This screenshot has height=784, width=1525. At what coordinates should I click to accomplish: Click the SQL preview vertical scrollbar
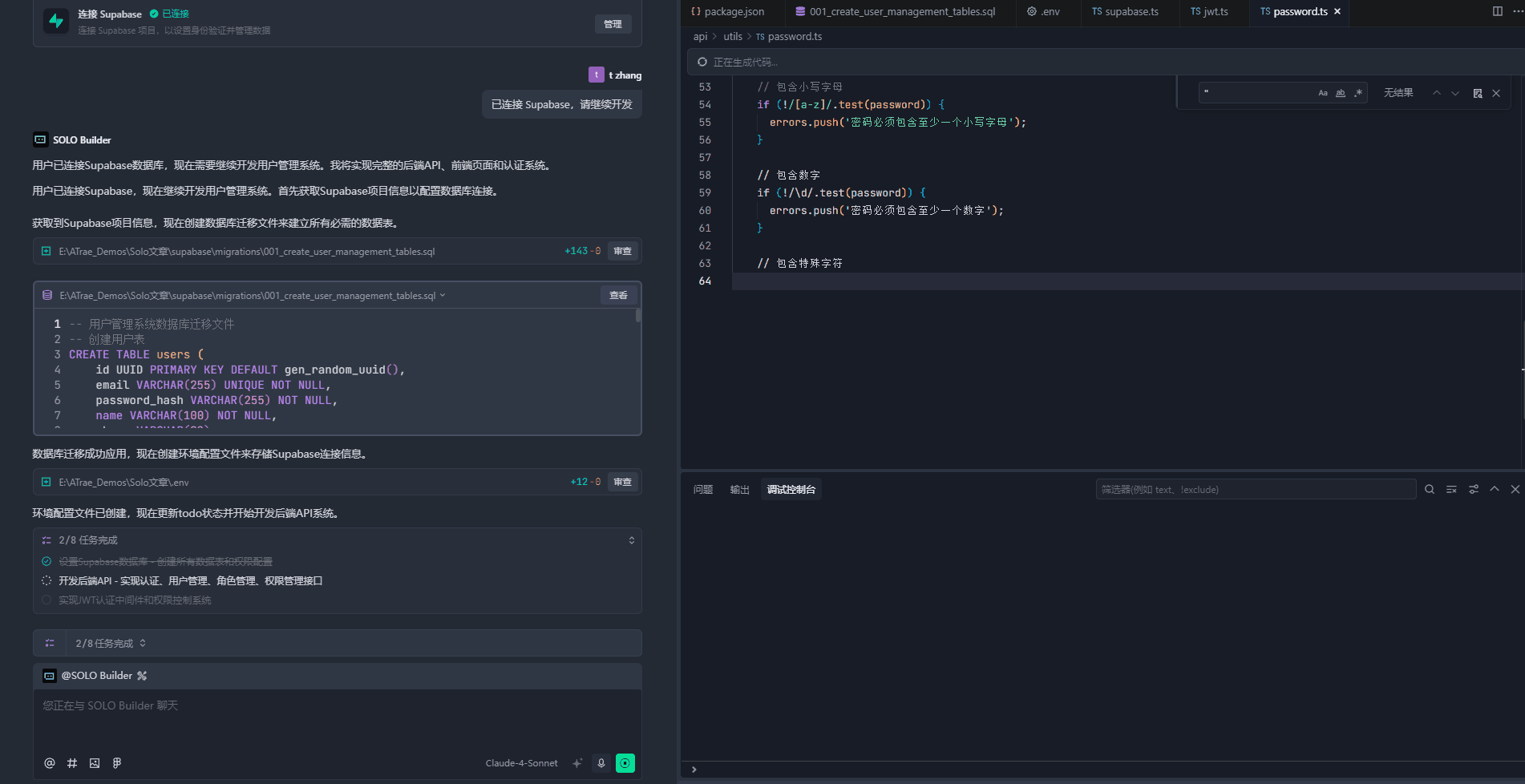[x=638, y=316]
